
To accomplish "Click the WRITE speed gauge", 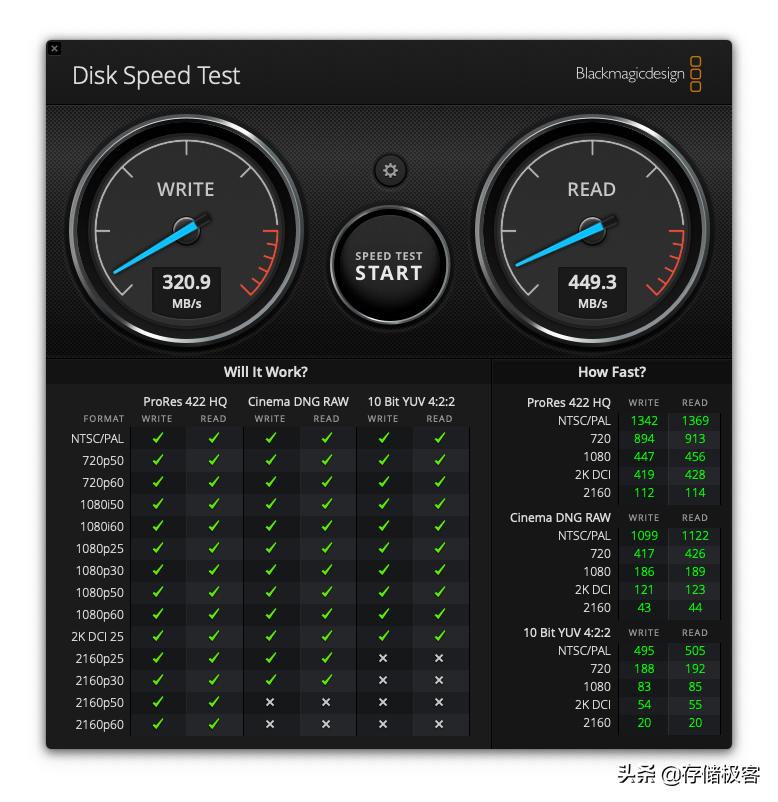I will click(x=187, y=230).
